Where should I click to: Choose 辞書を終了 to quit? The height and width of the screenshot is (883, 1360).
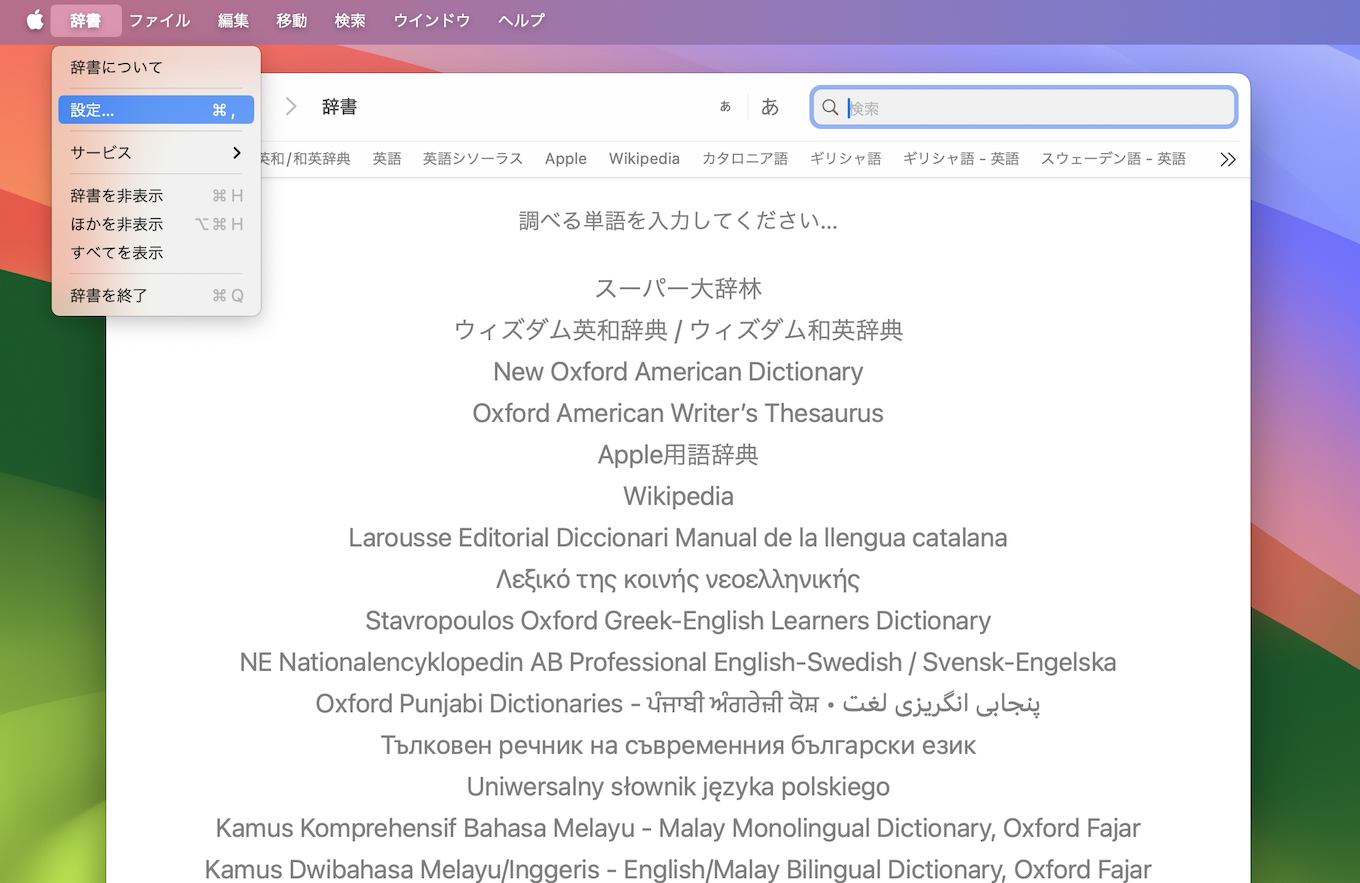pos(156,296)
